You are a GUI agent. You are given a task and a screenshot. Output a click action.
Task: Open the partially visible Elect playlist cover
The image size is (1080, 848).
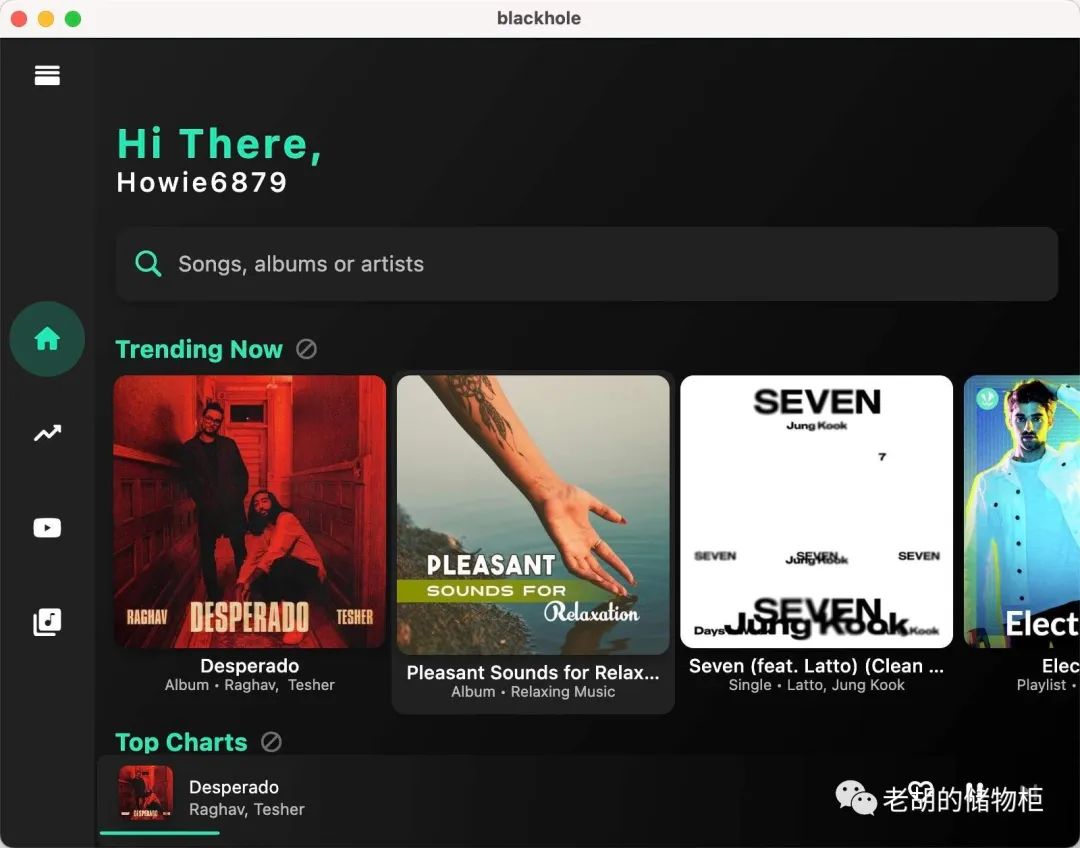[1021, 511]
